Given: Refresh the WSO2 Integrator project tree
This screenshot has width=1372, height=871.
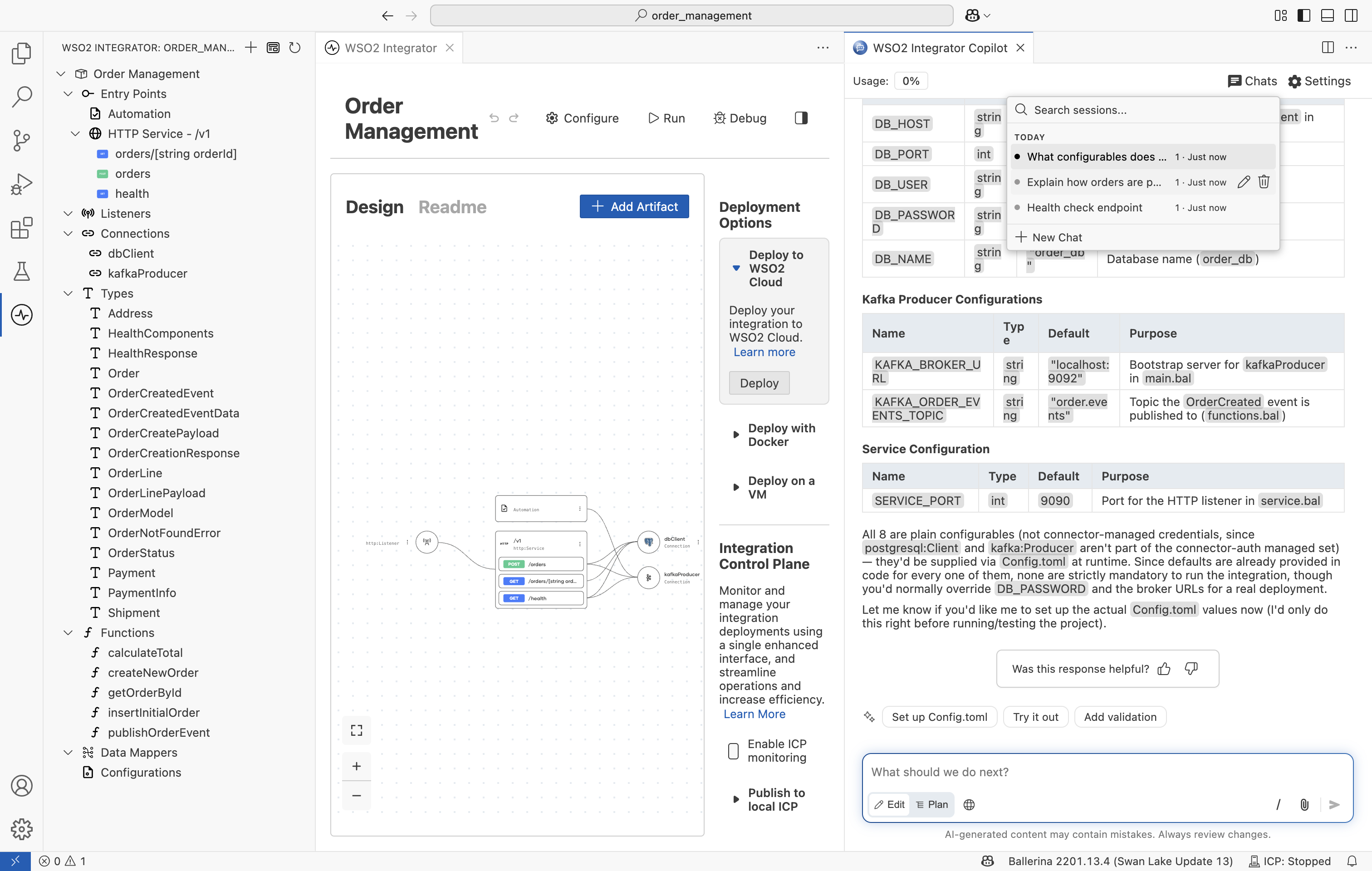Looking at the screenshot, I should click(294, 48).
